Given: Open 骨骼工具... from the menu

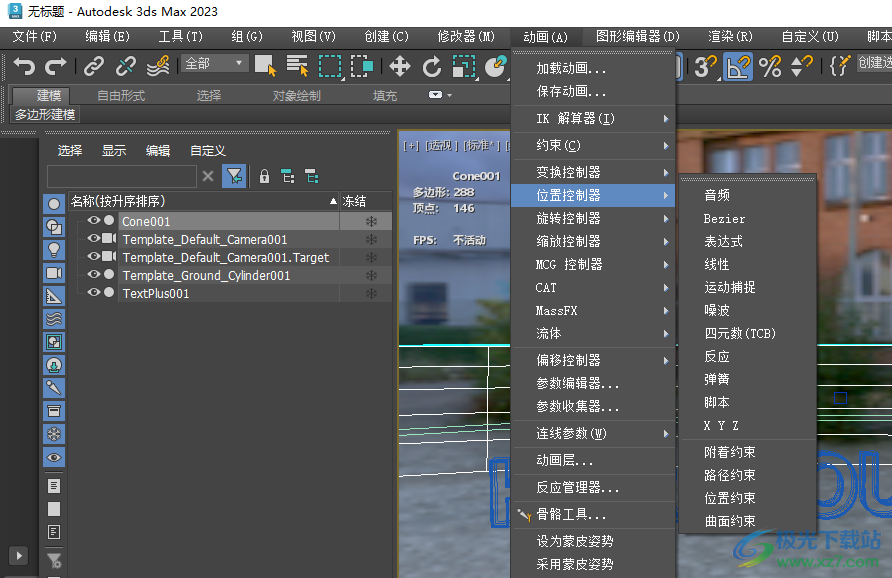Looking at the screenshot, I should pos(593,515).
